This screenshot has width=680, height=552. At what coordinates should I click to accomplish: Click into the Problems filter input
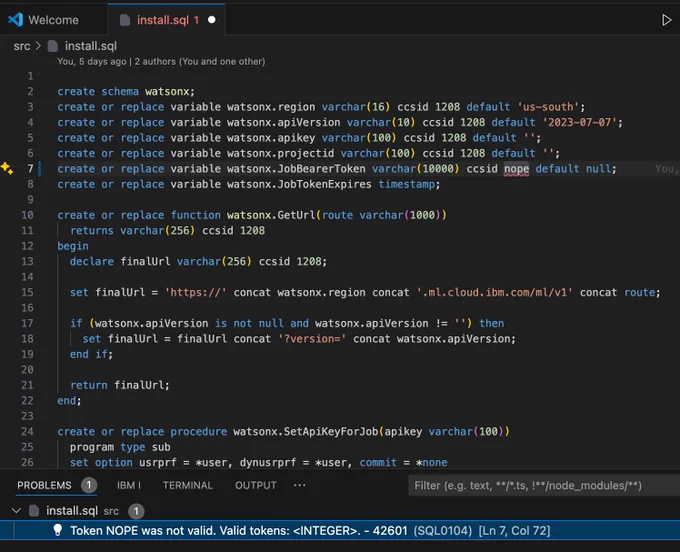click(544, 485)
